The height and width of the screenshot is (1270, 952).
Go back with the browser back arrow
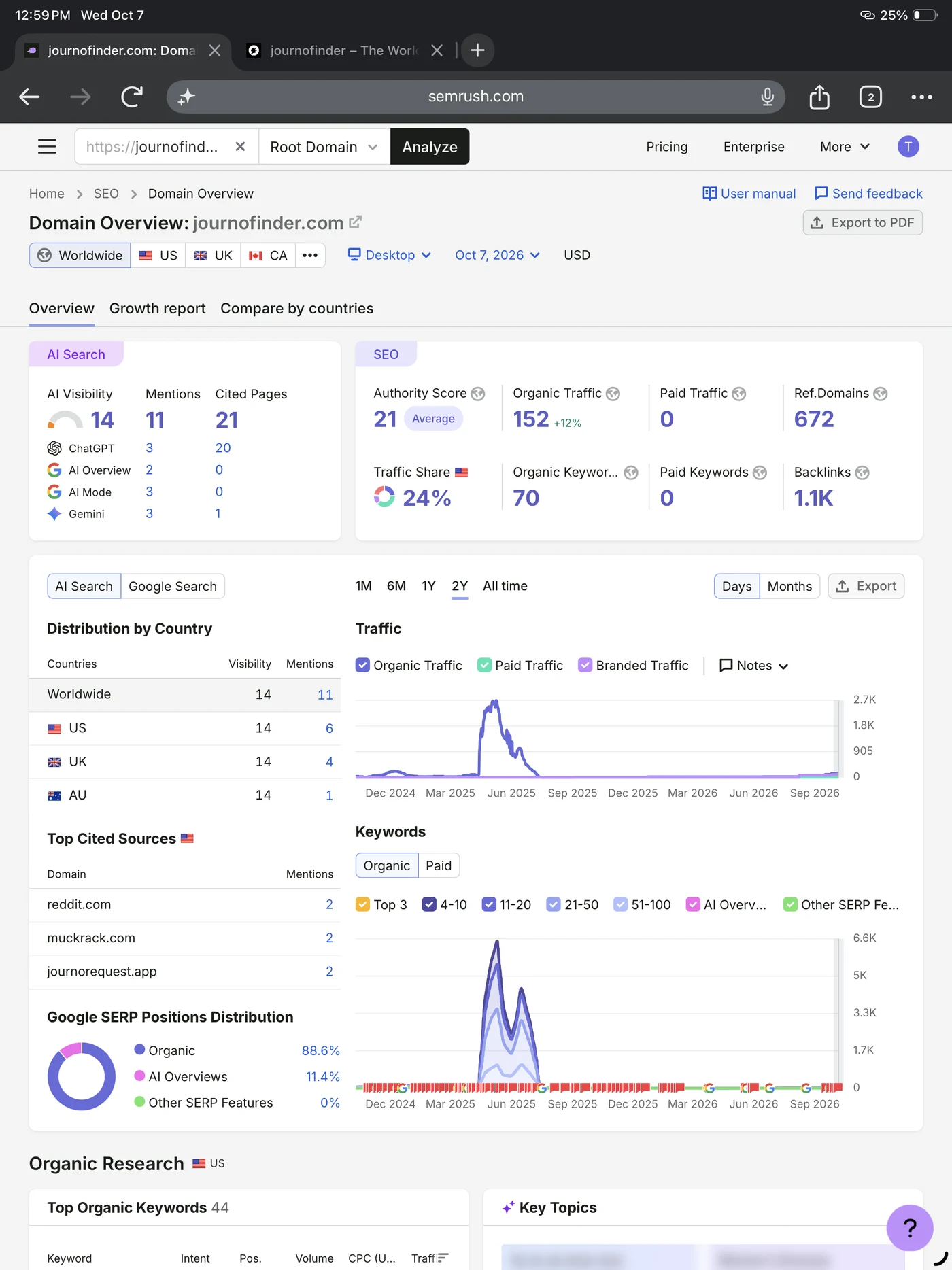click(x=29, y=97)
